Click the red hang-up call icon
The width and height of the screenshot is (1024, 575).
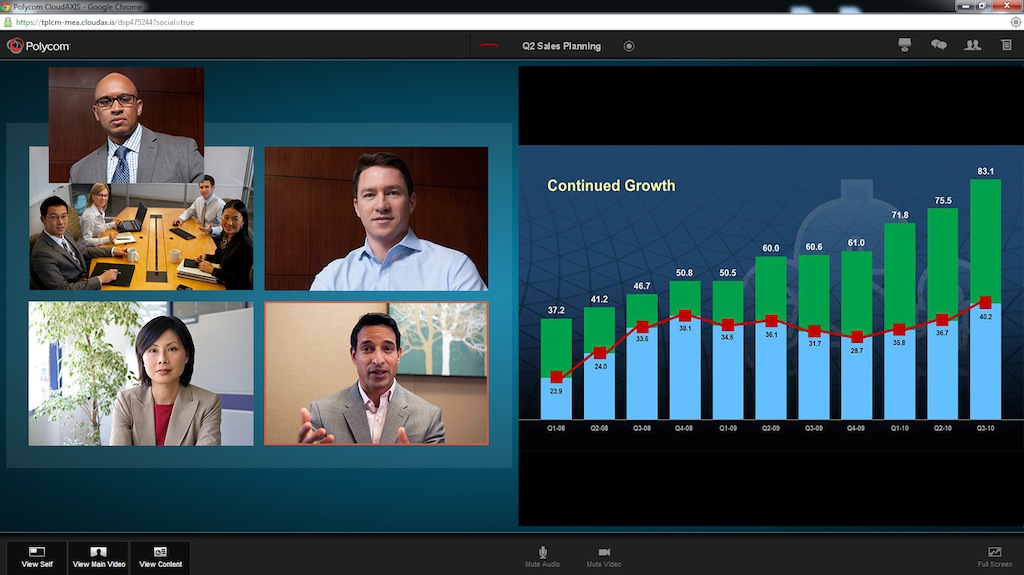489,46
